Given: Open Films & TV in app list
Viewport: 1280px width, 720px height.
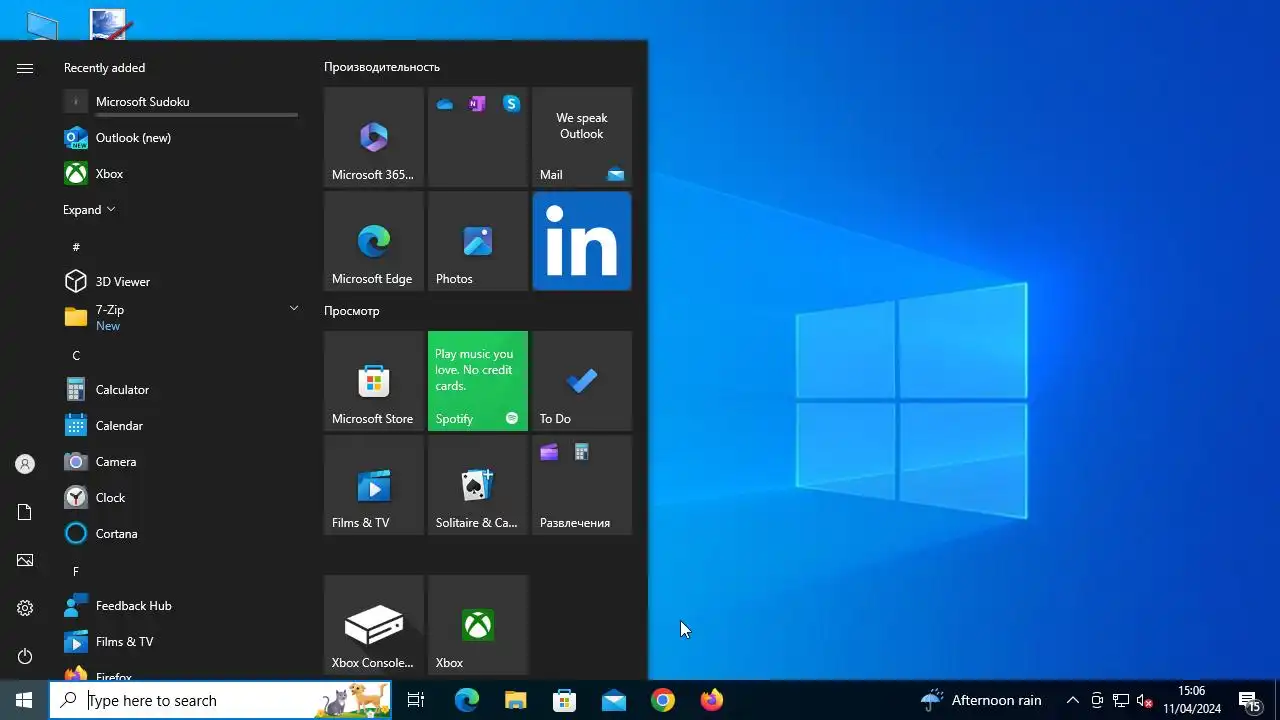Looking at the screenshot, I should [182, 642].
